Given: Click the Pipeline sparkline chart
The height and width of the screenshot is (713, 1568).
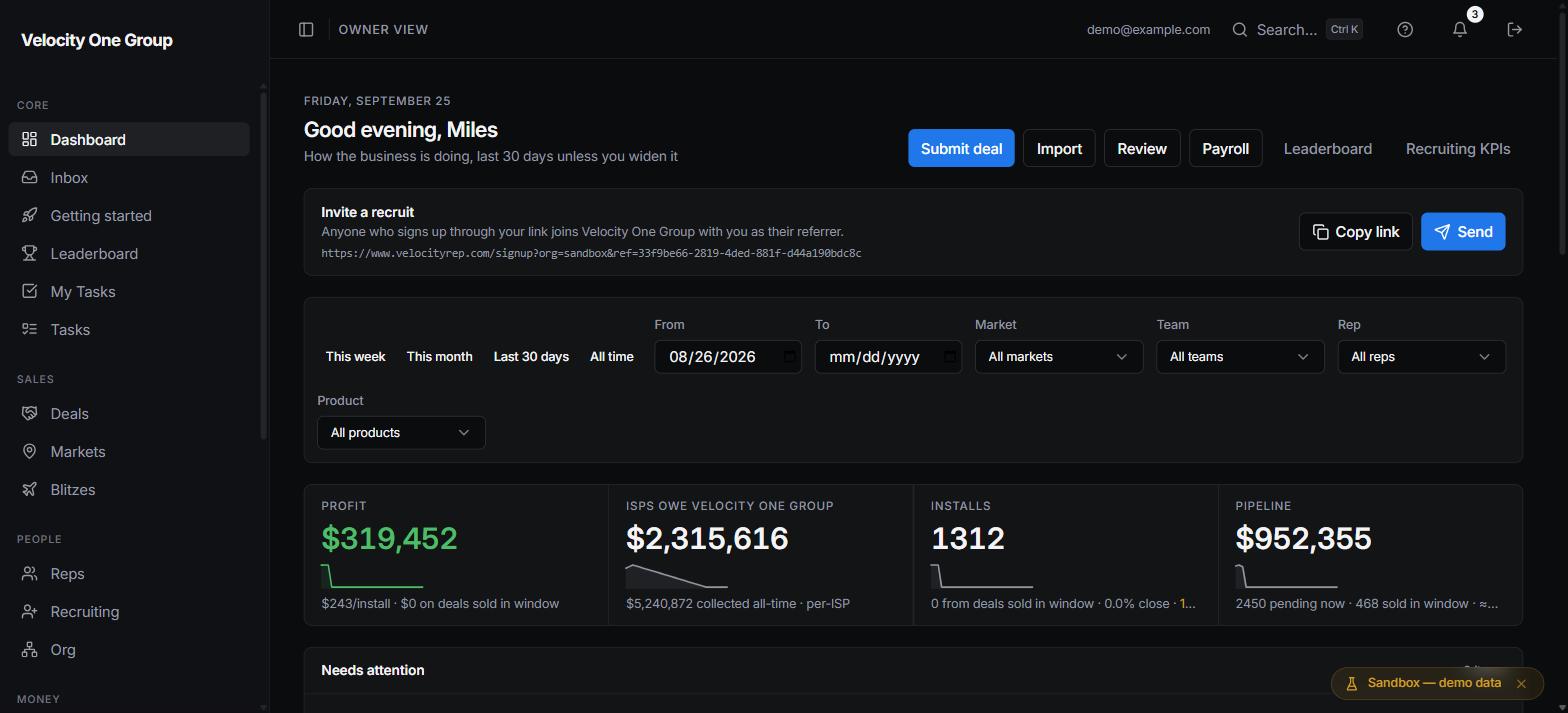Looking at the screenshot, I should point(1286,576).
